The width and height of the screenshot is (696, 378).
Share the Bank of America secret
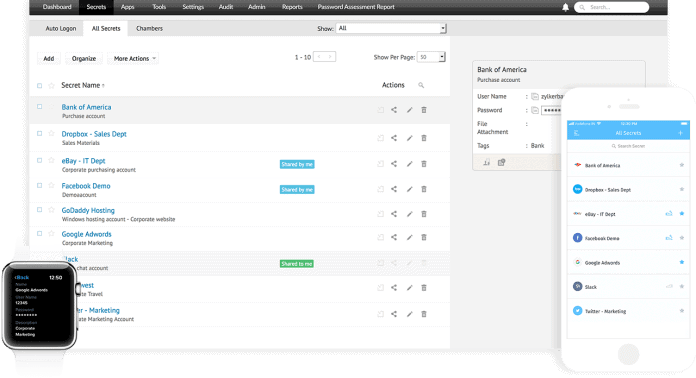click(394, 110)
